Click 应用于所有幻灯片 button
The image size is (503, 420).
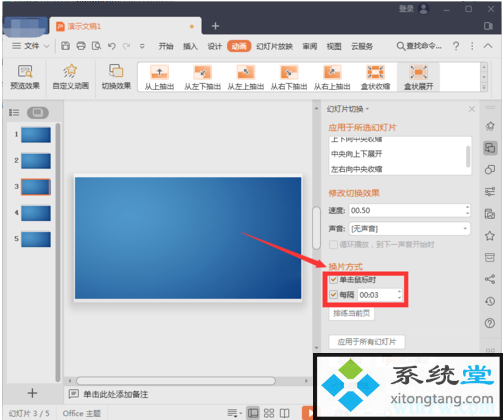367,342
